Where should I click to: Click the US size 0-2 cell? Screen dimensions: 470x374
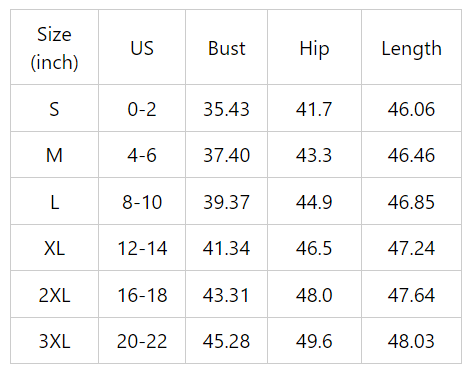(142, 108)
